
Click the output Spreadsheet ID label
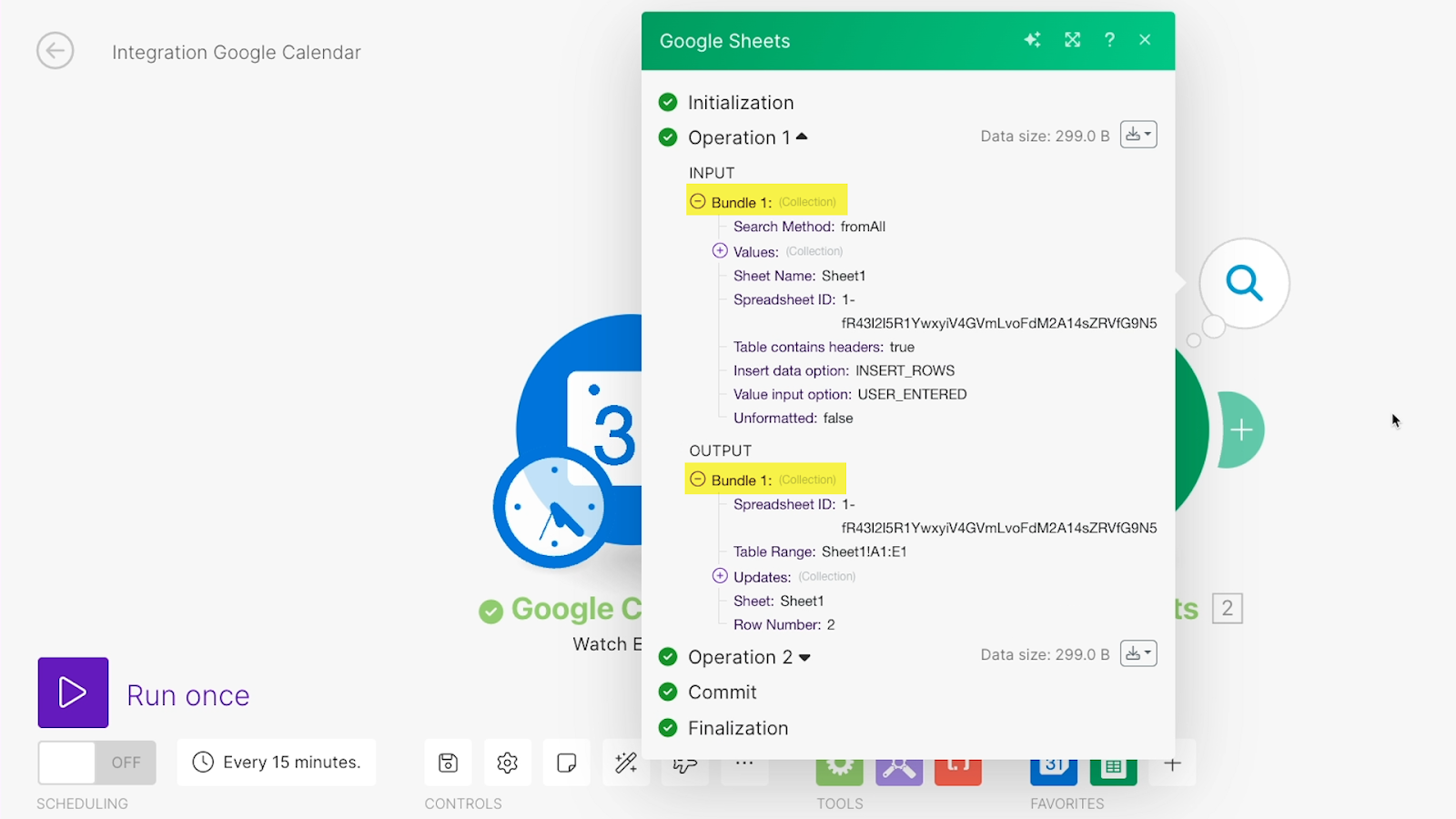784,504
